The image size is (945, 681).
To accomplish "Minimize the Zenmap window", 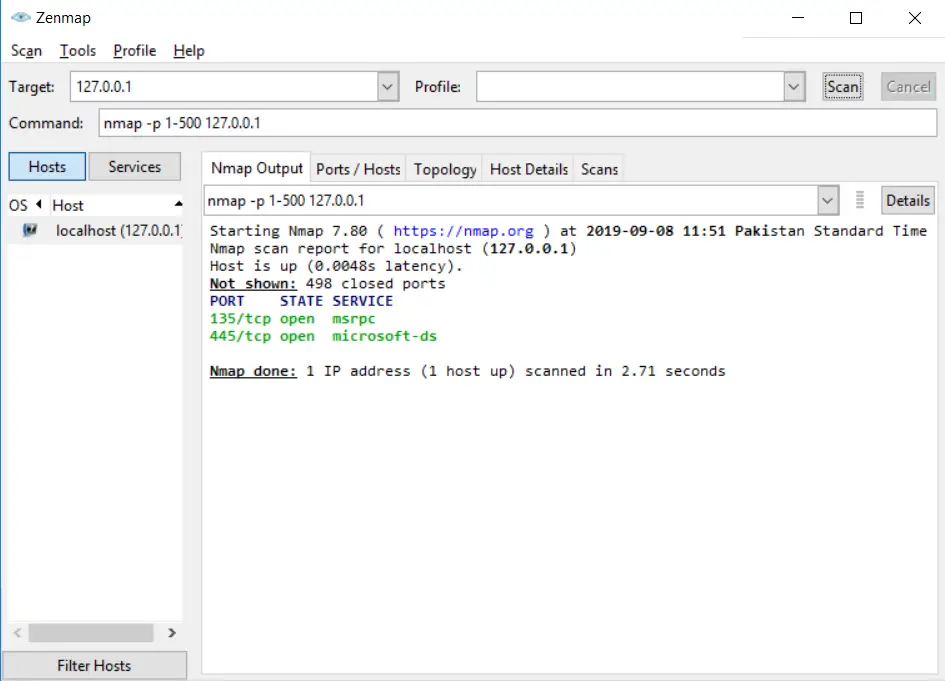I will pos(798,17).
